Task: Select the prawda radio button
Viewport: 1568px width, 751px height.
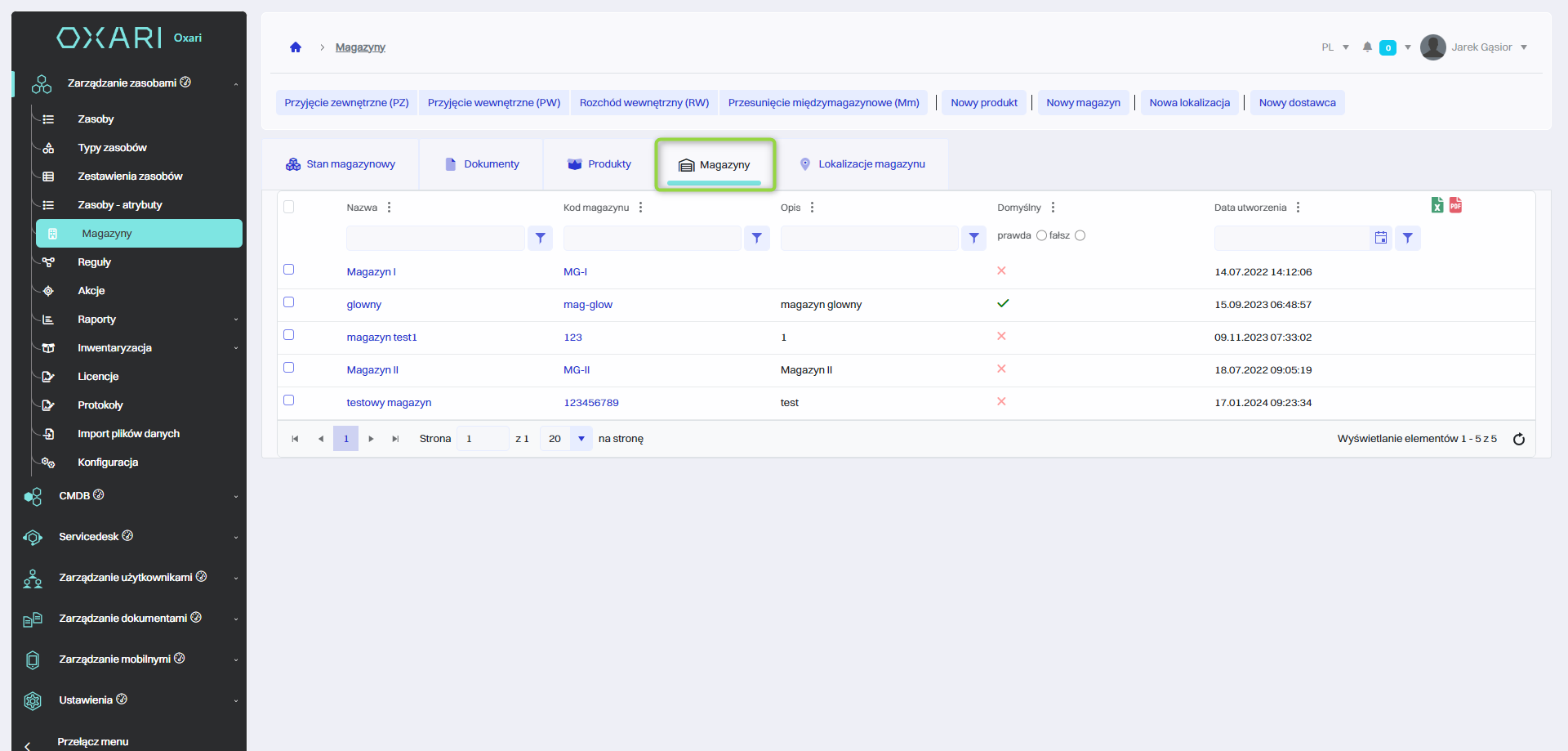Action: tap(1041, 235)
